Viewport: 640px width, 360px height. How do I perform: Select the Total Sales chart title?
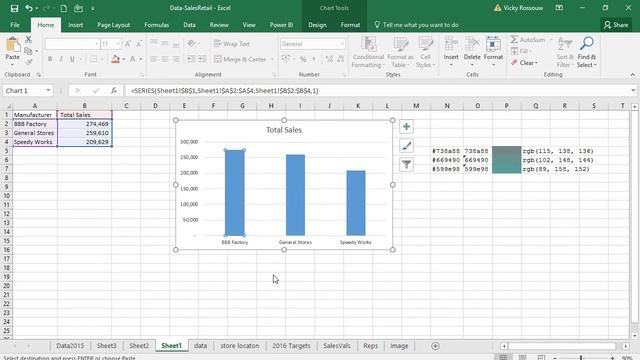coord(284,130)
